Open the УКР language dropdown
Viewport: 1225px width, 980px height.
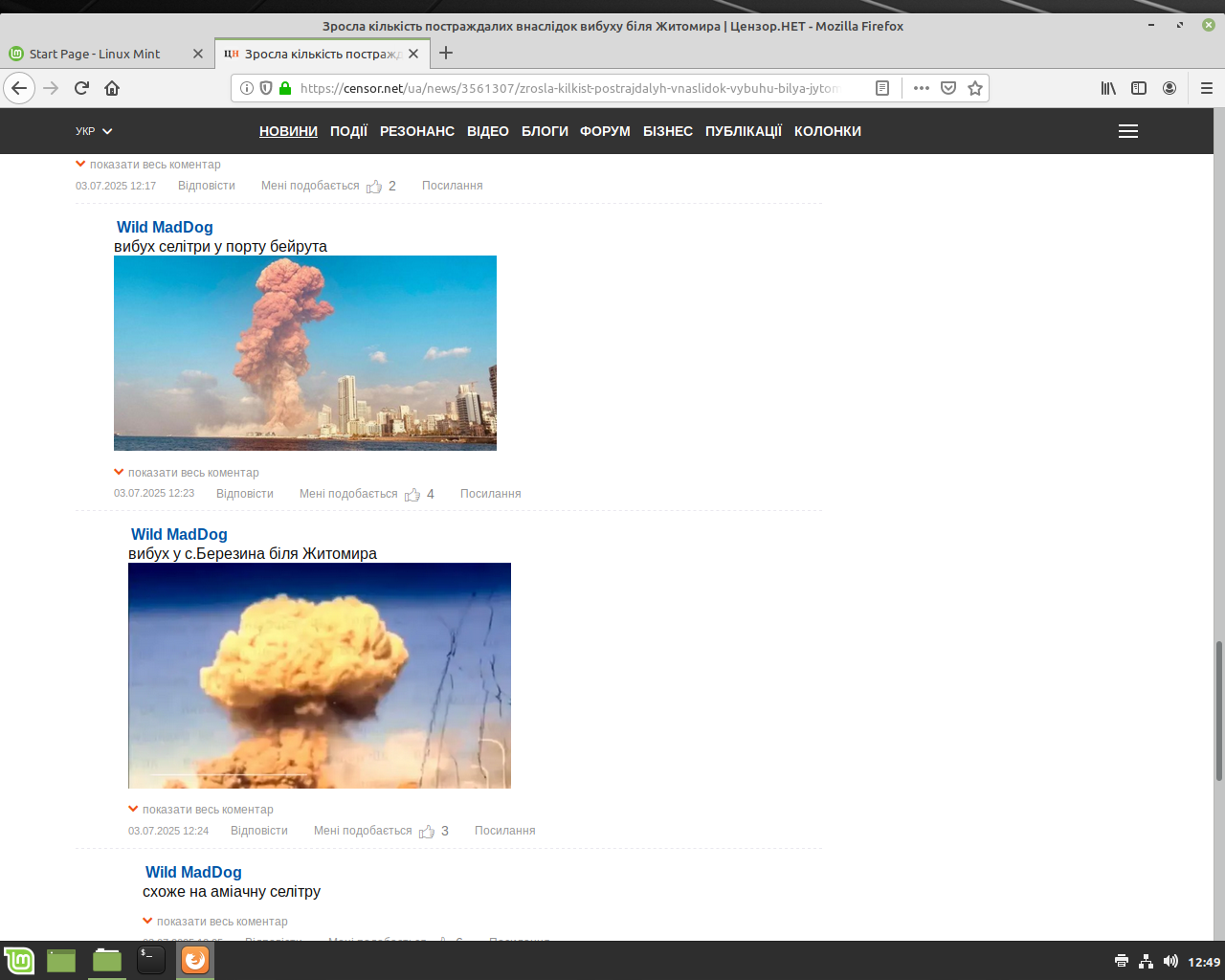(94, 131)
